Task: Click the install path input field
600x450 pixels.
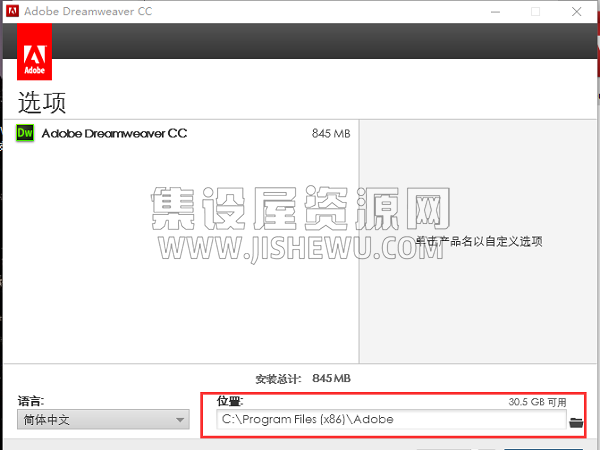Action: coord(391,419)
